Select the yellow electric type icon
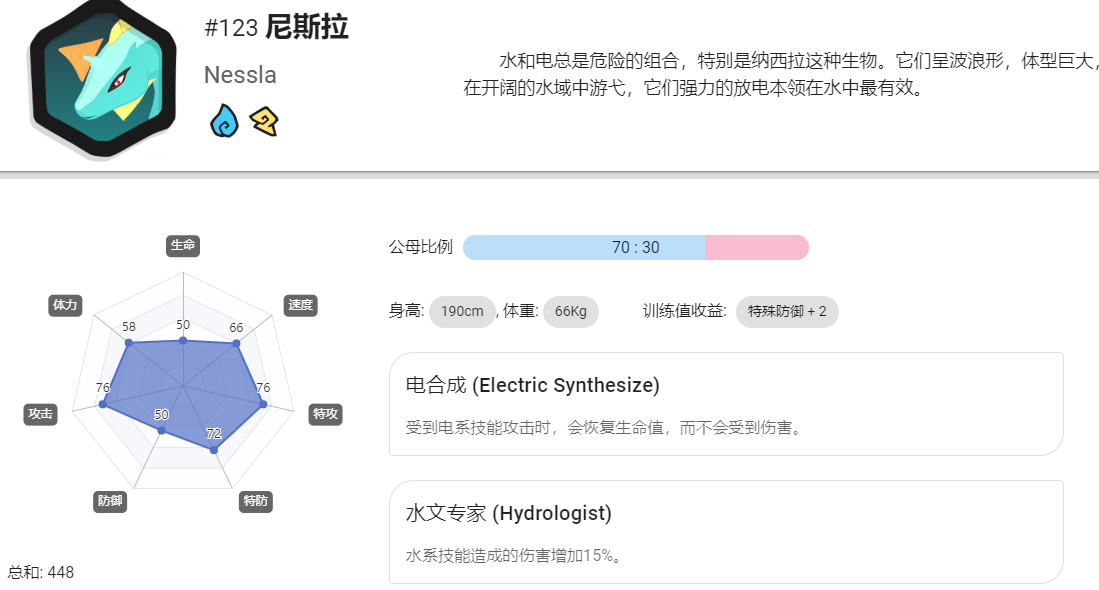 coord(264,122)
